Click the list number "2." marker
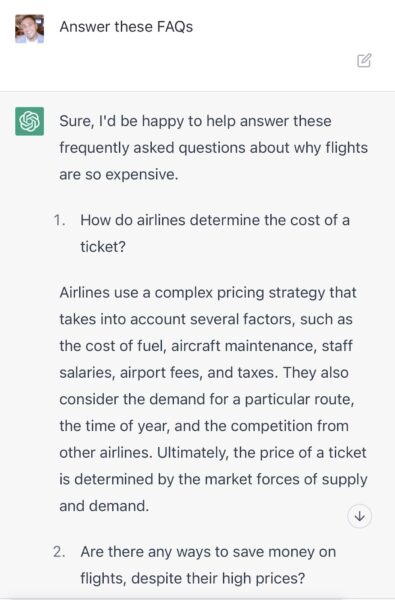 point(60,552)
